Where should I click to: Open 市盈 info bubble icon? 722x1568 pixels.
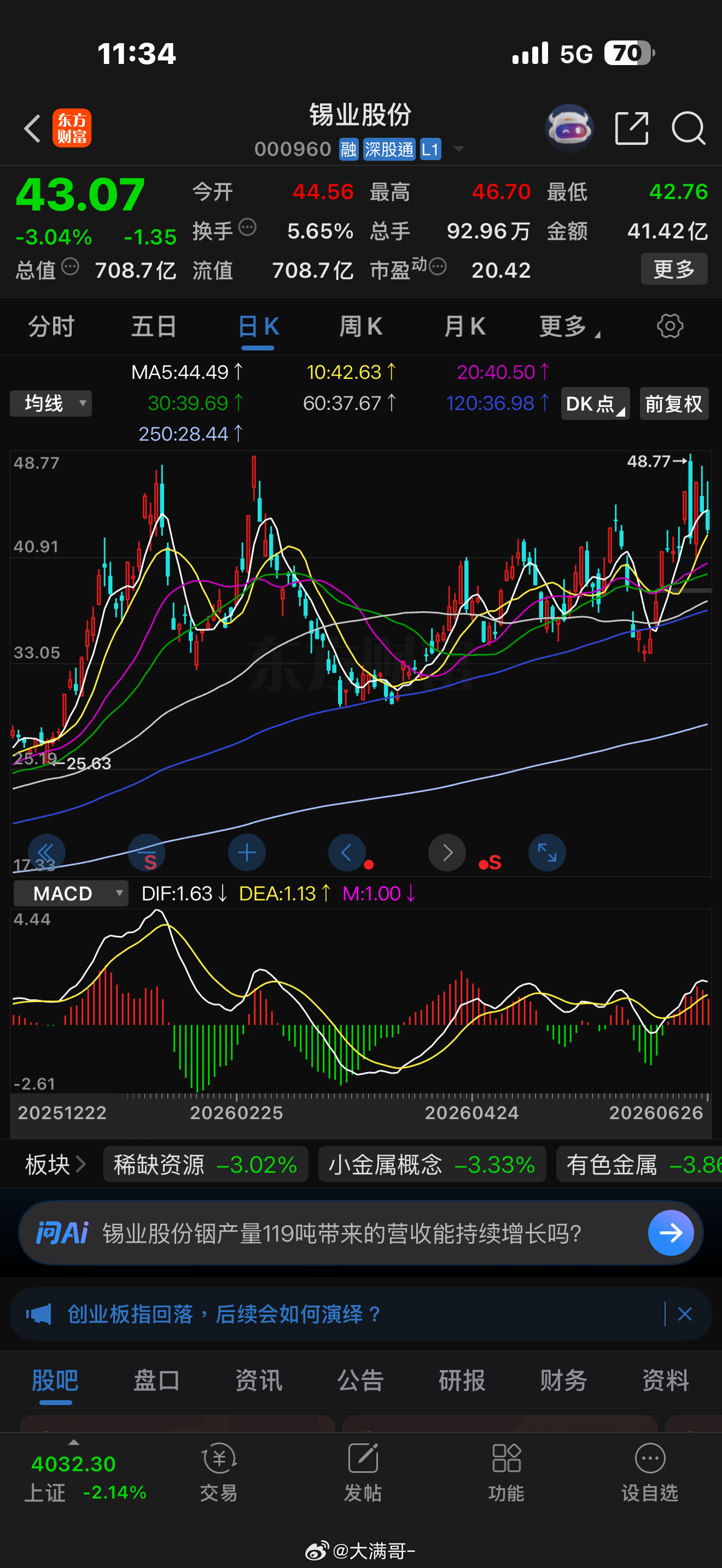[x=438, y=266]
